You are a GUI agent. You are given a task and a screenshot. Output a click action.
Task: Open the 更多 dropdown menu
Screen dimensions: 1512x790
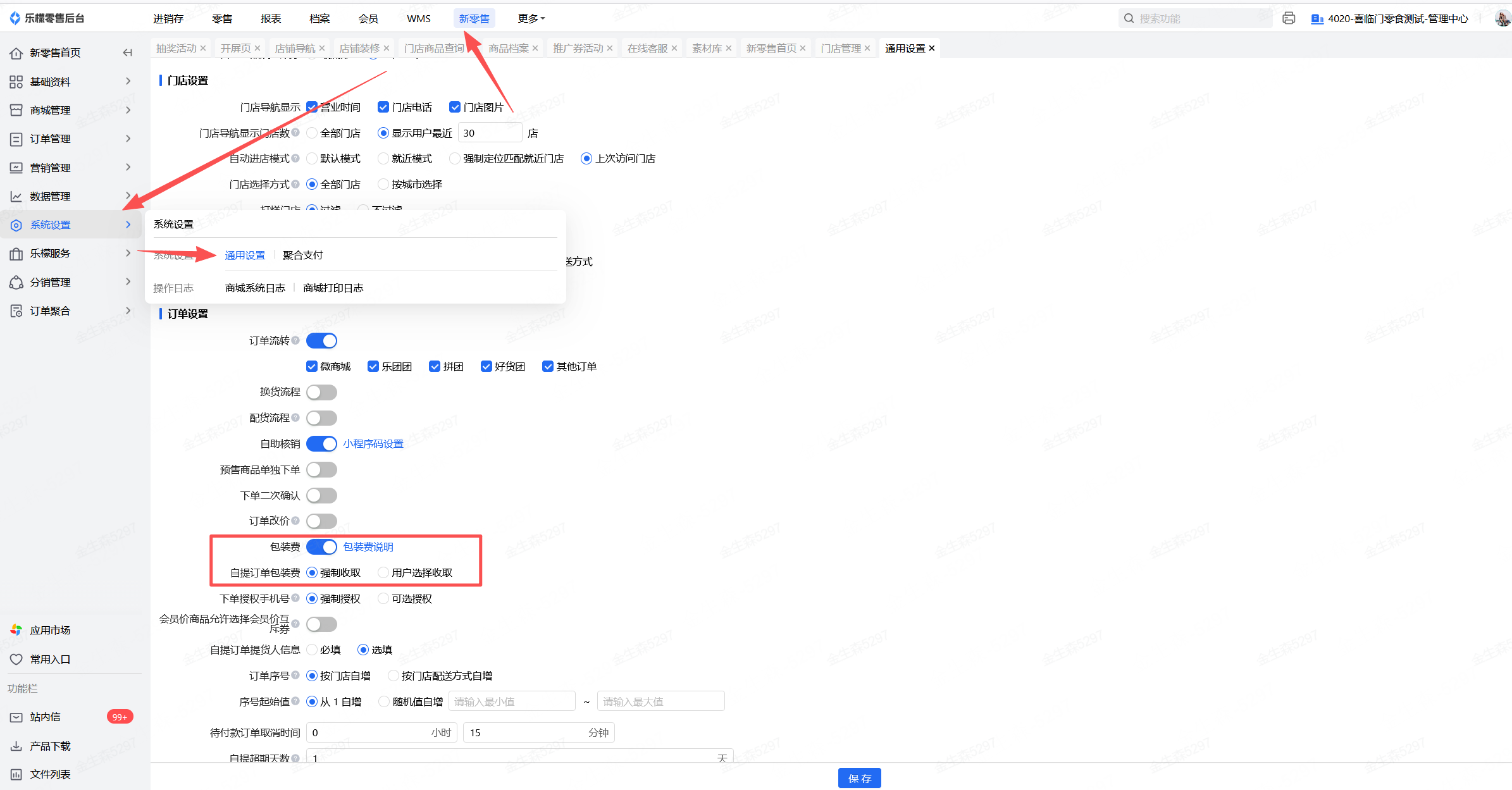[531, 18]
